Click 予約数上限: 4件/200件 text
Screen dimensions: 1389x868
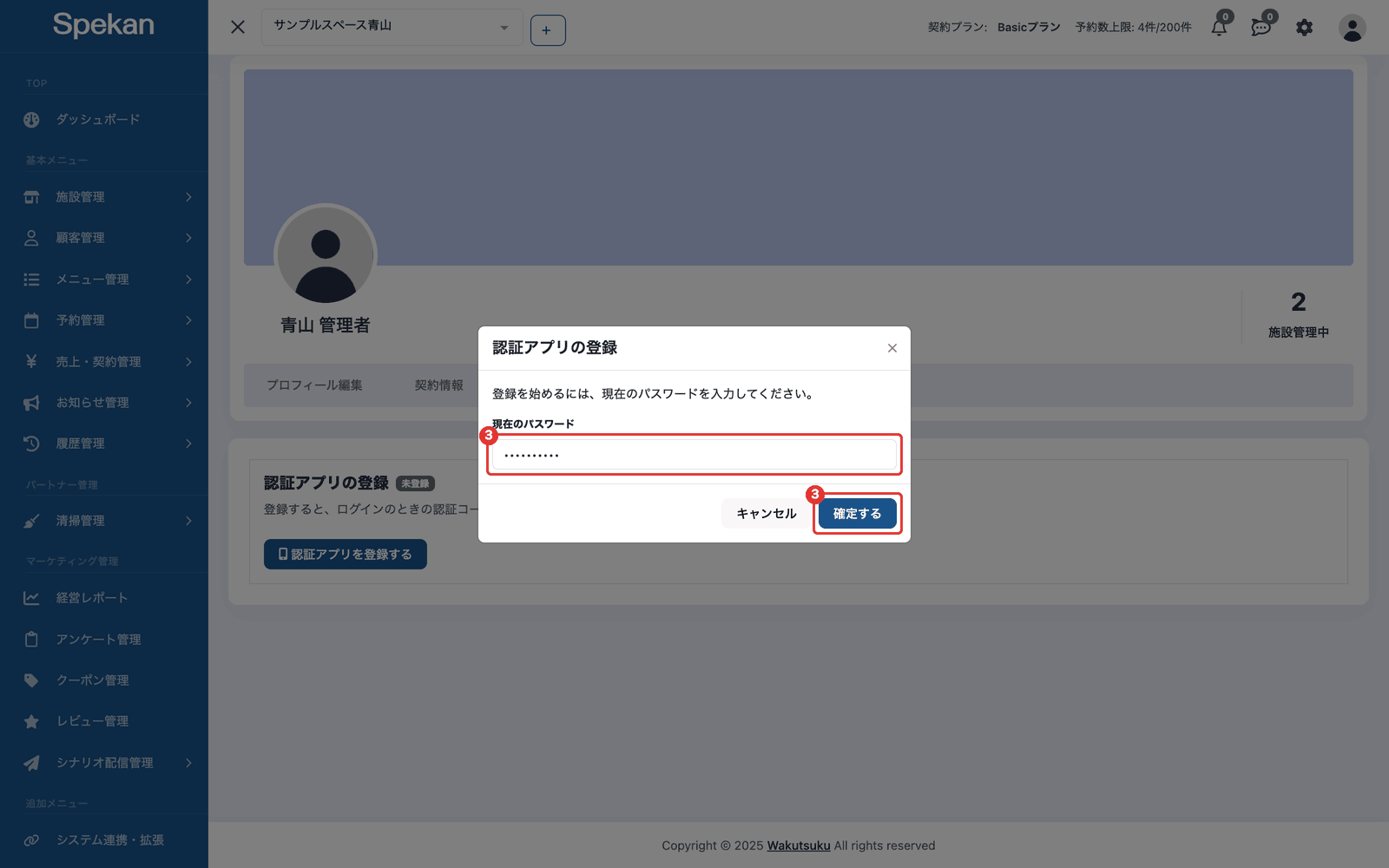coord(1133,28)
